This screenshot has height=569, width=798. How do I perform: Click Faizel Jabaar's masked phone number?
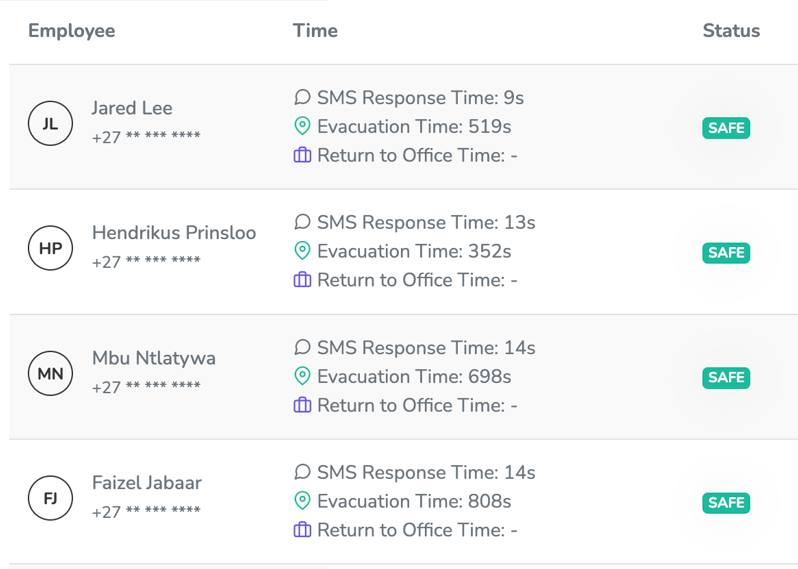(146, 512)
